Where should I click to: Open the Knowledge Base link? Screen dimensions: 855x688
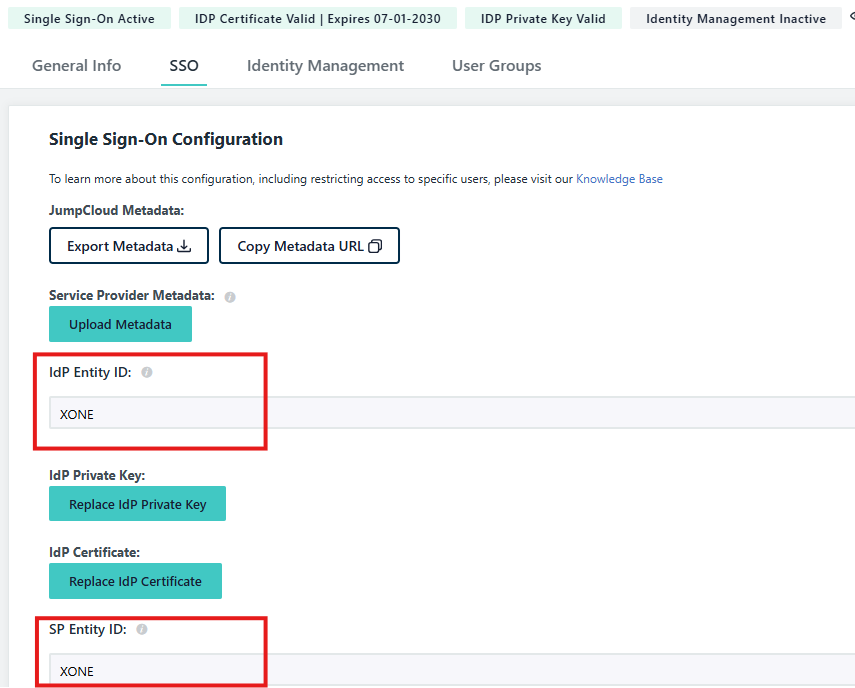(x=619, y=179)
